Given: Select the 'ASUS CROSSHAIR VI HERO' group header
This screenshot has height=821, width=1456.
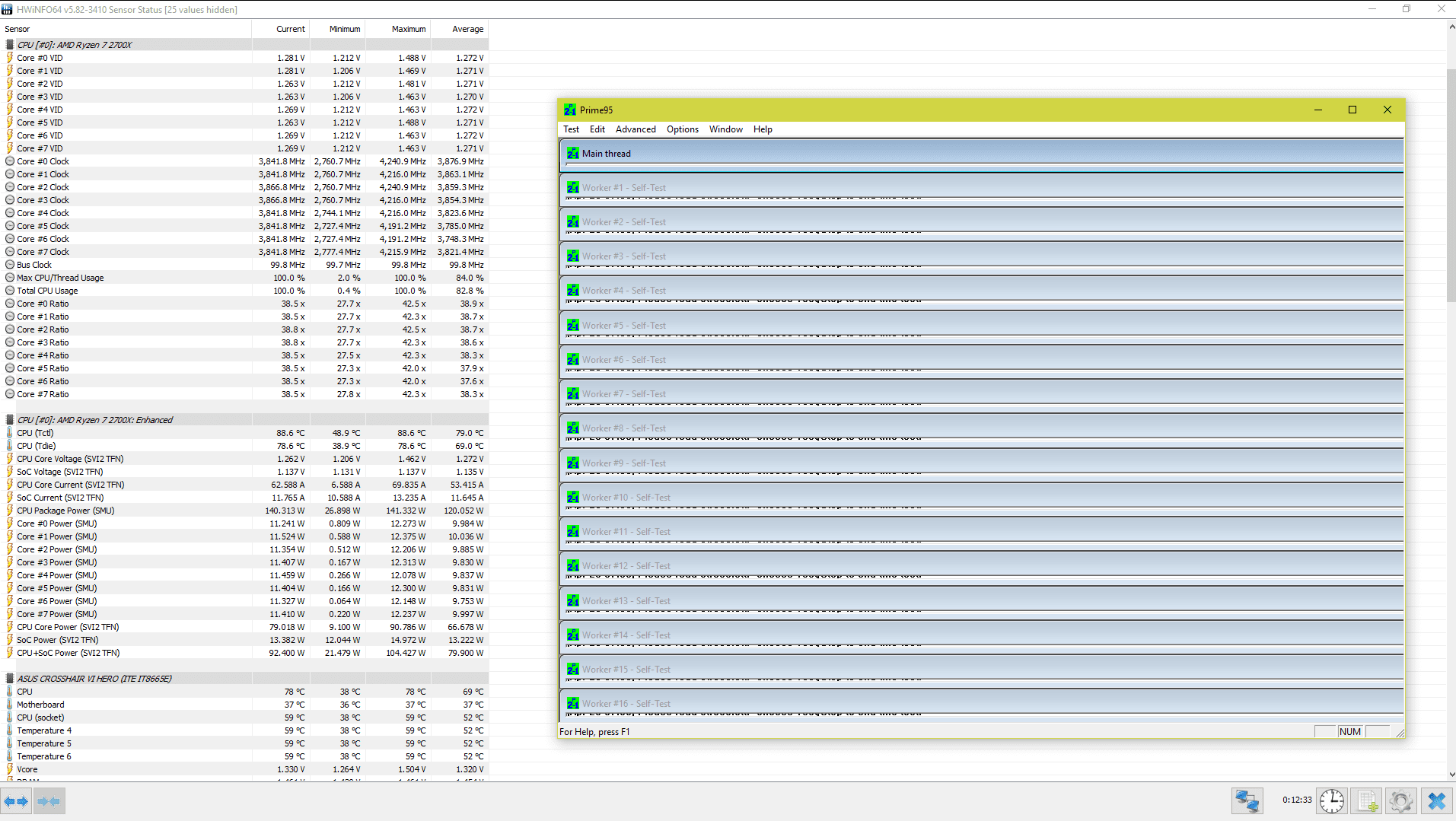Looking at the screenshot, I should click(x=244, y=679).
